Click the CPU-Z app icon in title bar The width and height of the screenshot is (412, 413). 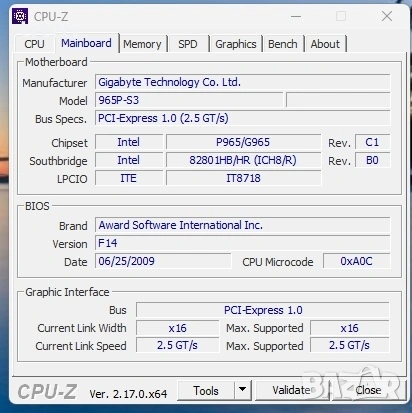(x=20, y=16)
